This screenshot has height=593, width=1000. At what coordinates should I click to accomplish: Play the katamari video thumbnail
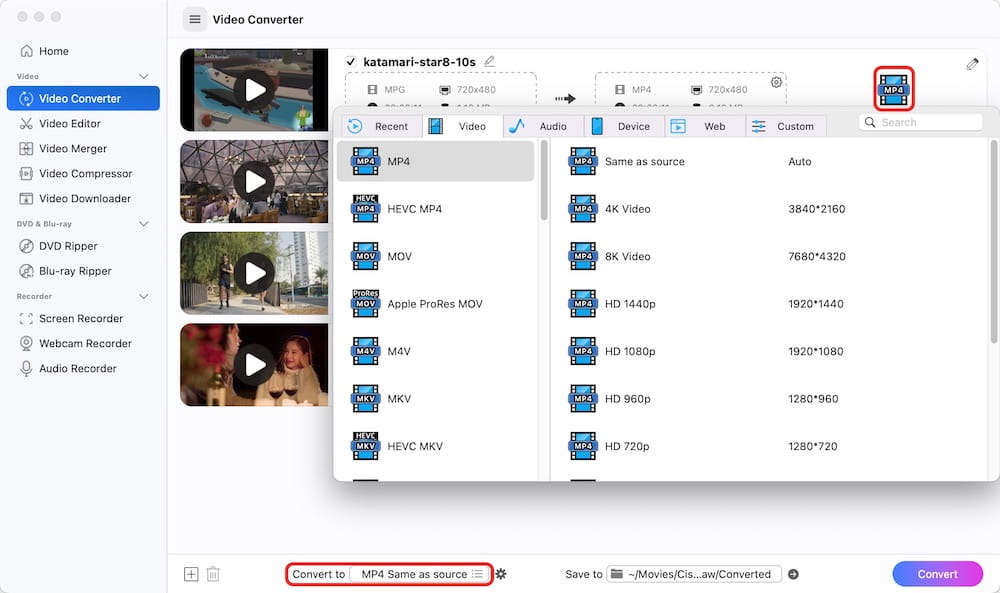tap(254, 90)
